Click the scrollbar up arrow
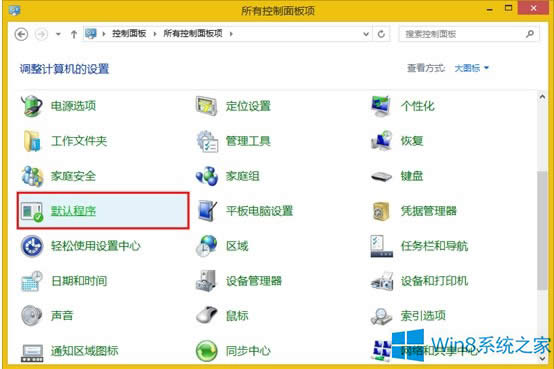Screen dimensions: 554x369 point(542,96)
